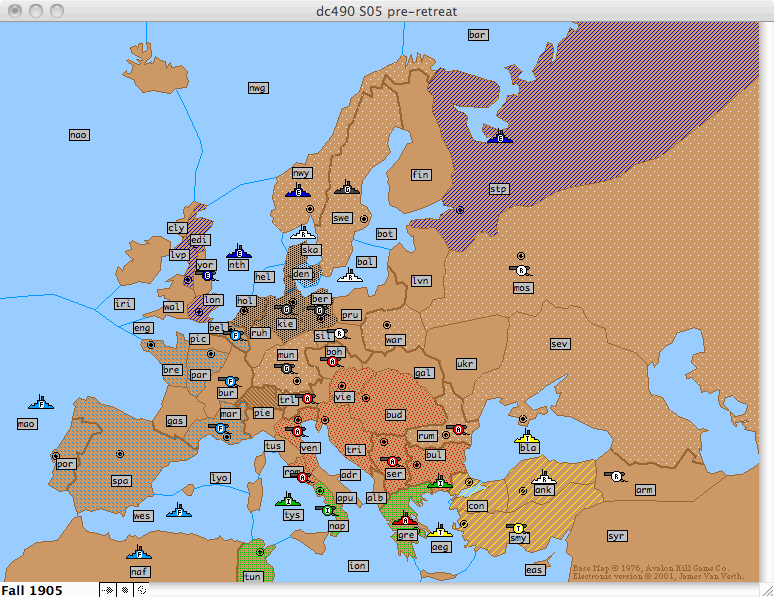Click the second dotted button in status bar

coord(124,590)
